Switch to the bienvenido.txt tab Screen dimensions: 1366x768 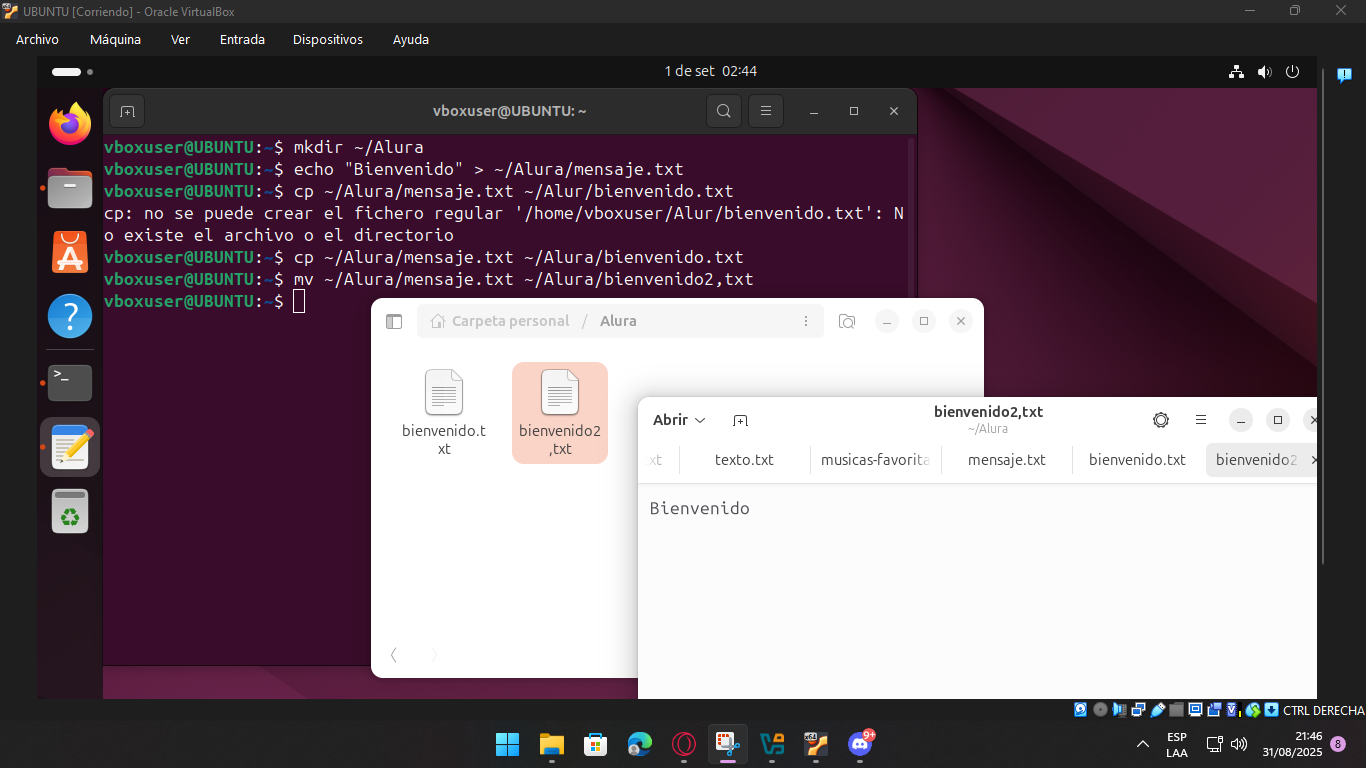point(1137,460)
